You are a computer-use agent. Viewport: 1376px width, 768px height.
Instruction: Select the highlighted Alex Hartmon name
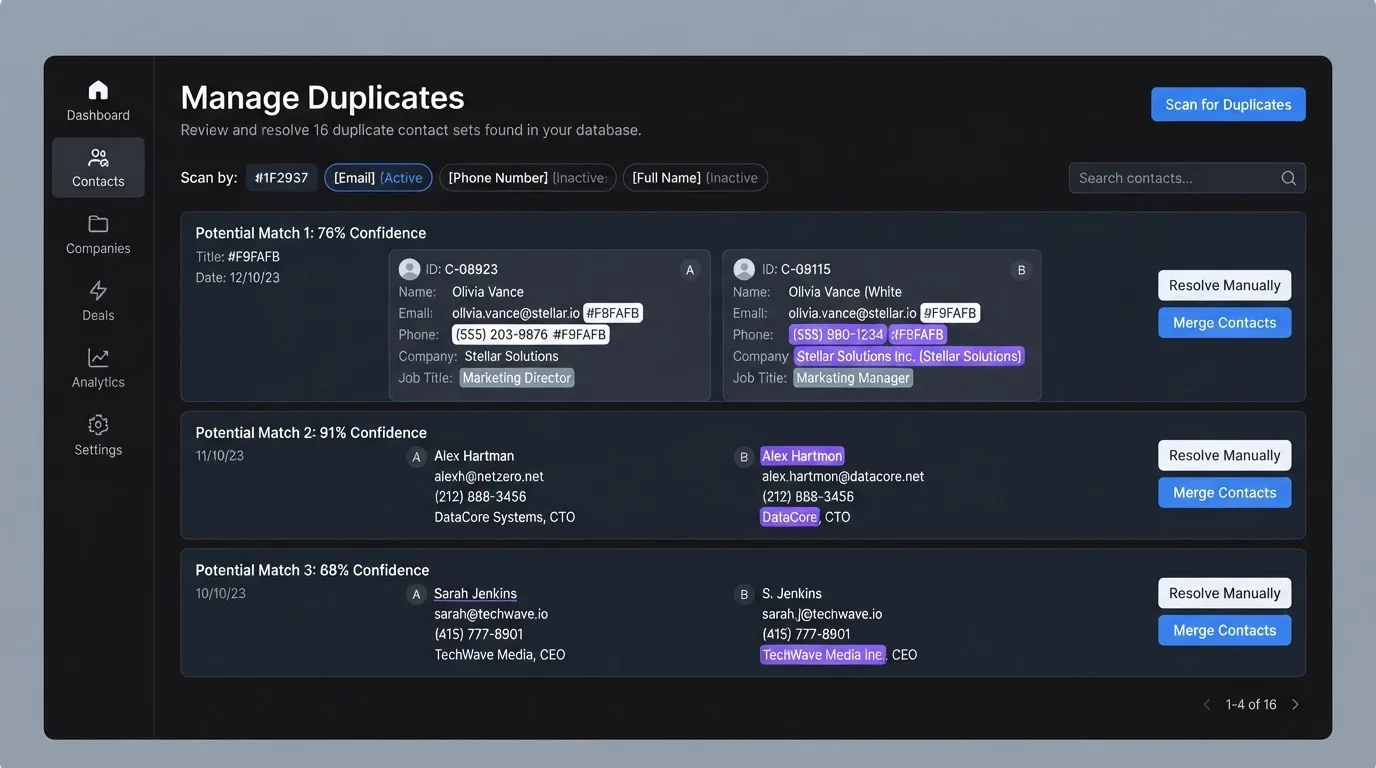pyautogui.click(x=802, y=456)
